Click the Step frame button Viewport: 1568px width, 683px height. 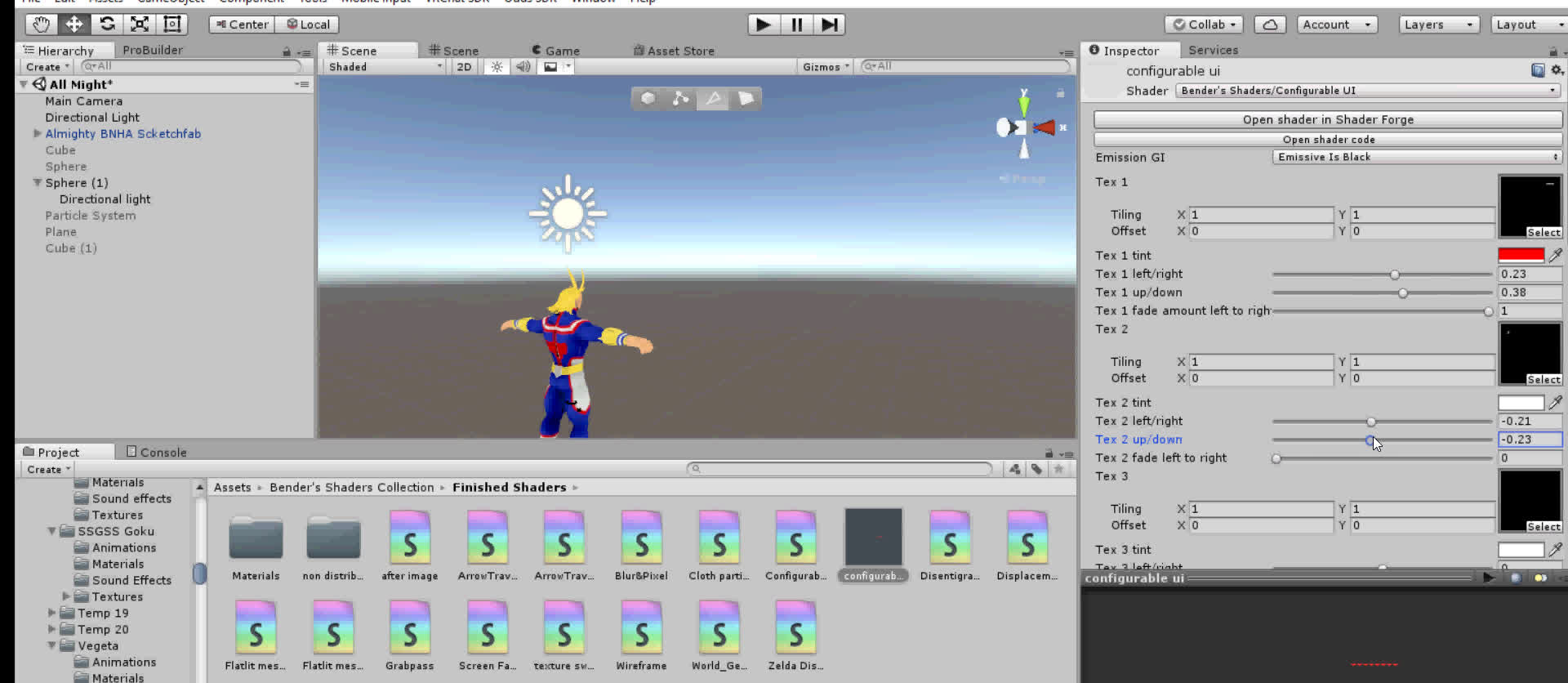829,25
